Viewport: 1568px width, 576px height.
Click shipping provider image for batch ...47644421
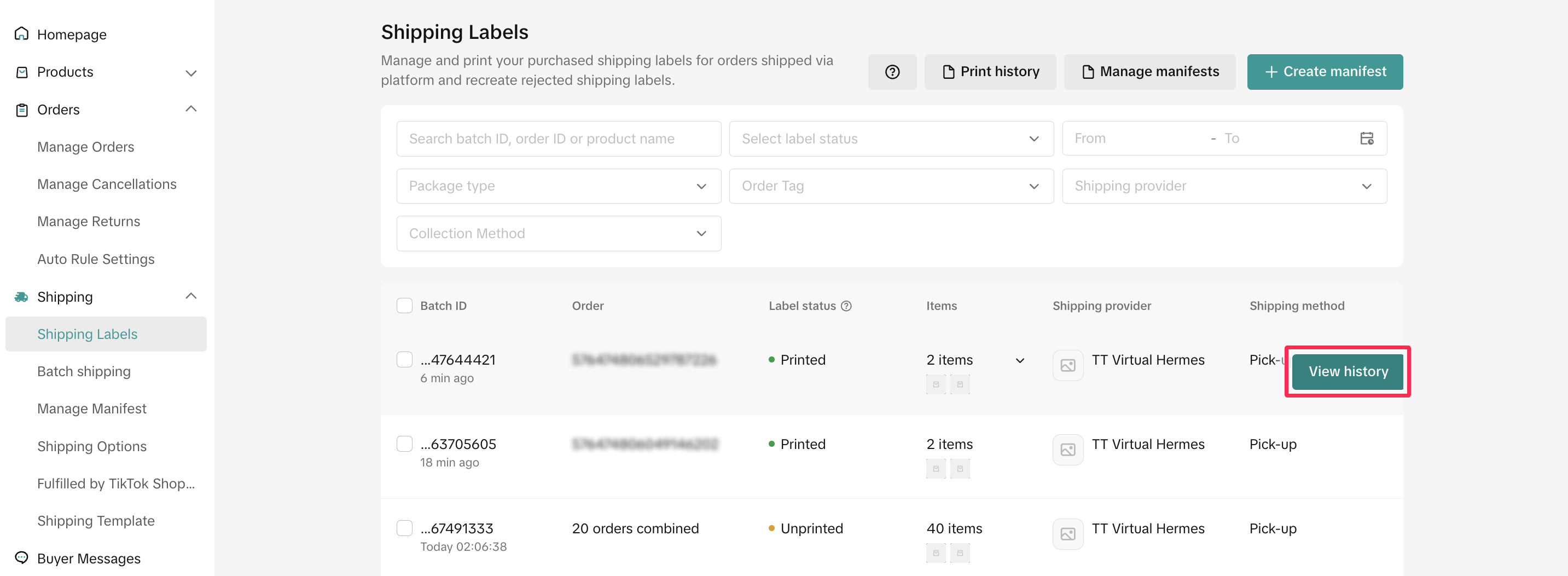tap(1067, 365)
